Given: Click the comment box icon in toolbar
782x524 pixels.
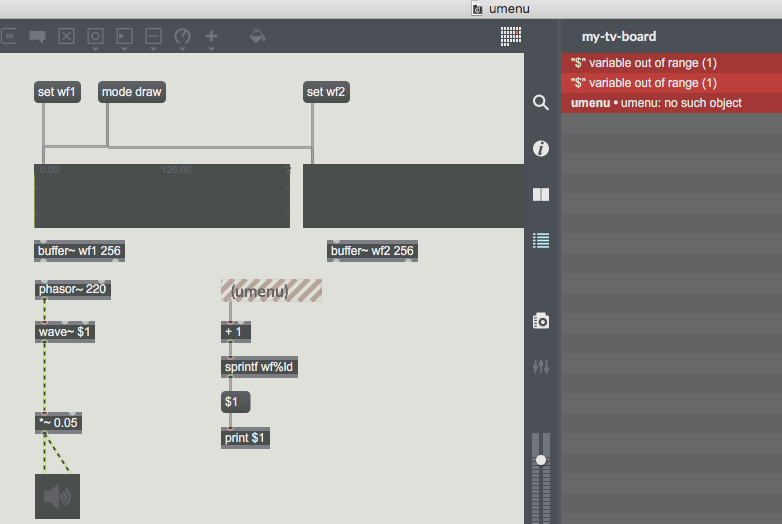Looking at the screenshot, I should point(38,37).
